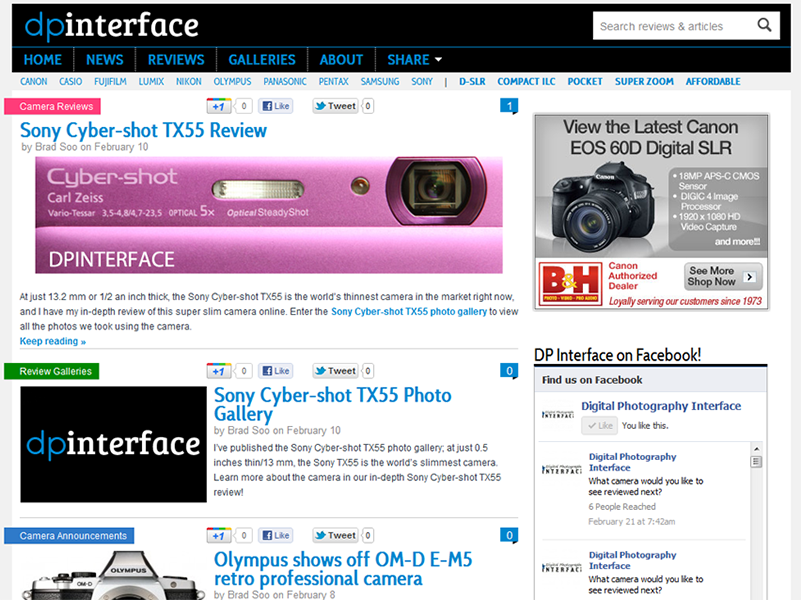
Task: Select the SAMSUNG brand link
Action: (x=380, y=82)
